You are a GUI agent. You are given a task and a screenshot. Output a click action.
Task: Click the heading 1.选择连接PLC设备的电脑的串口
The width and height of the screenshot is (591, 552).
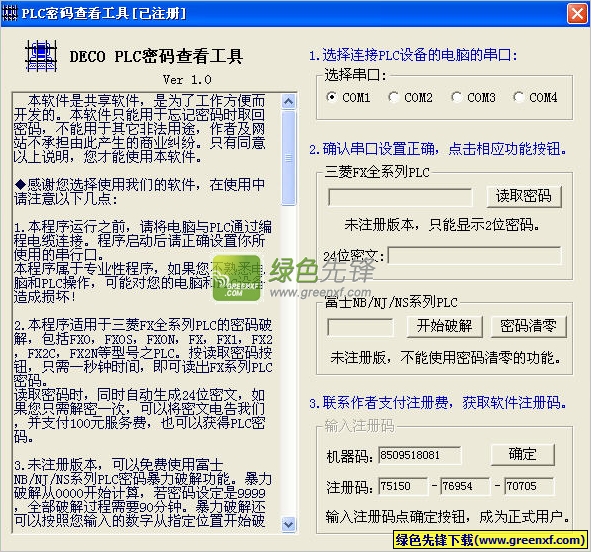(x=413, y=55)
